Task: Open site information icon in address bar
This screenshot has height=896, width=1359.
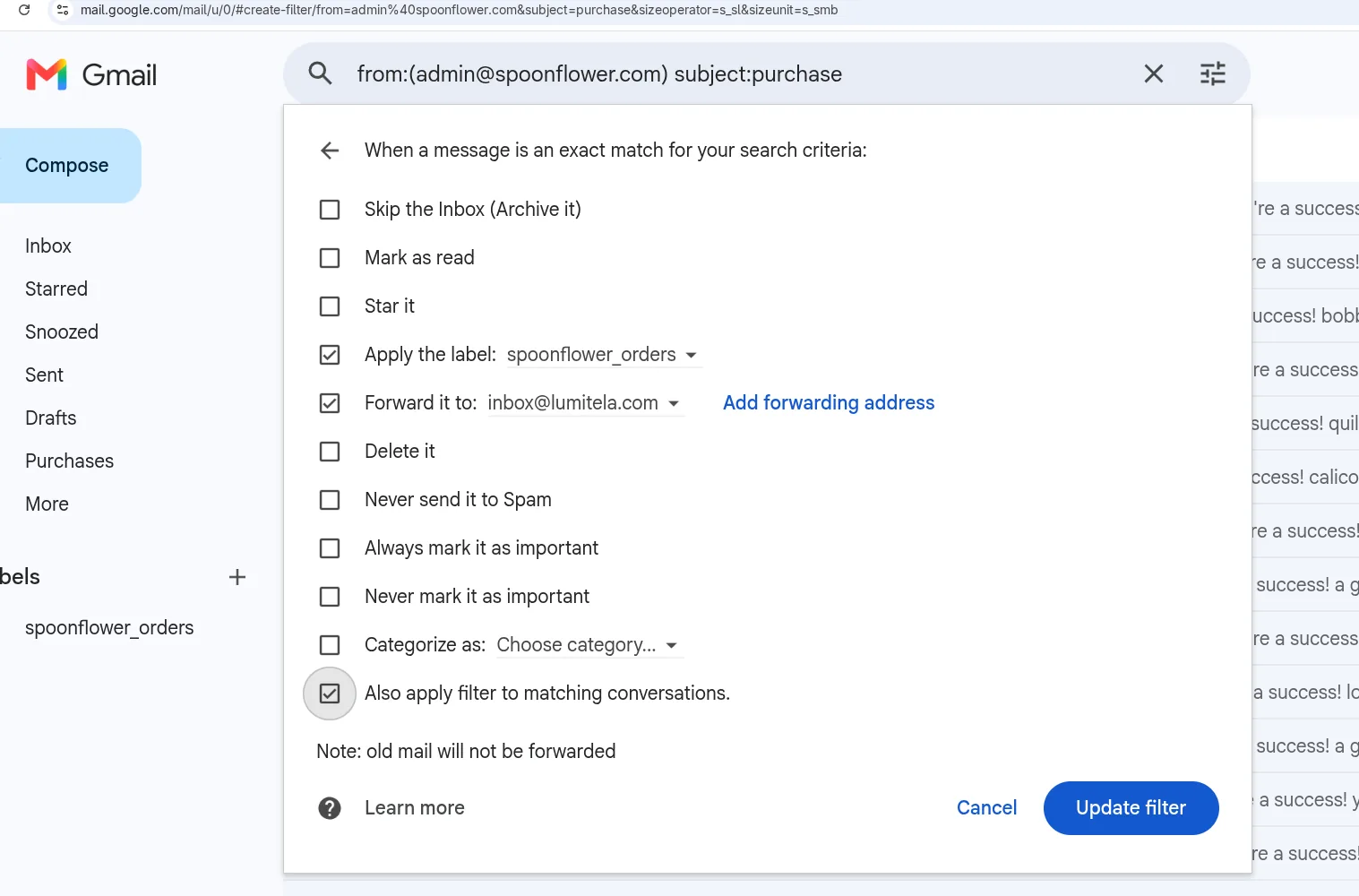Action: click(63, 10)
